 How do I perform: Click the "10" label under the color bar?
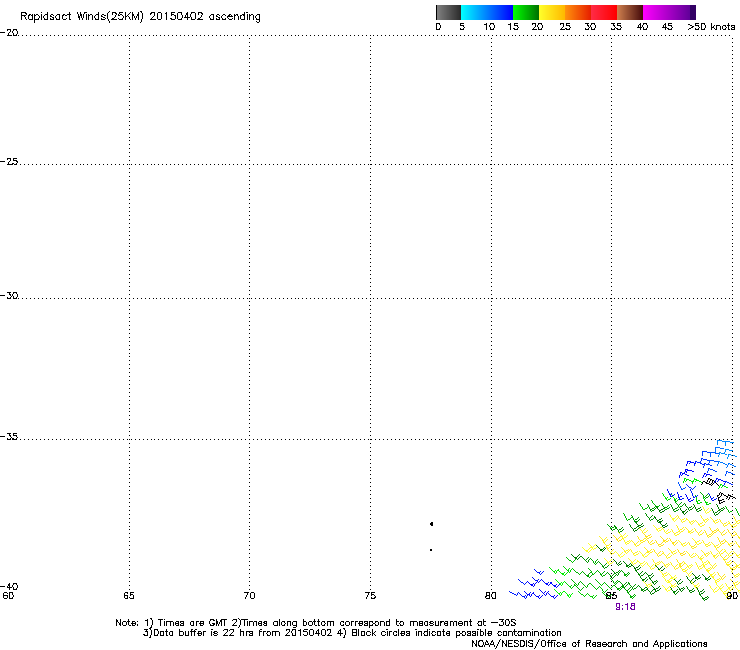pos(489,27)
